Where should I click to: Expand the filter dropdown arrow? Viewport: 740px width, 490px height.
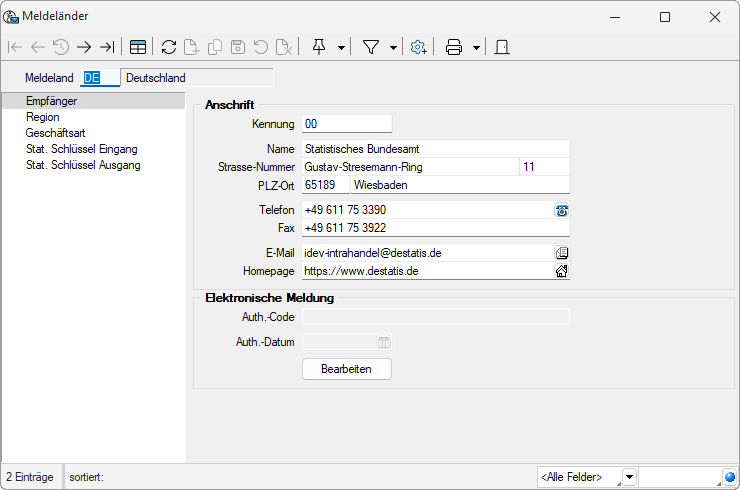click(x=393, y=47)
